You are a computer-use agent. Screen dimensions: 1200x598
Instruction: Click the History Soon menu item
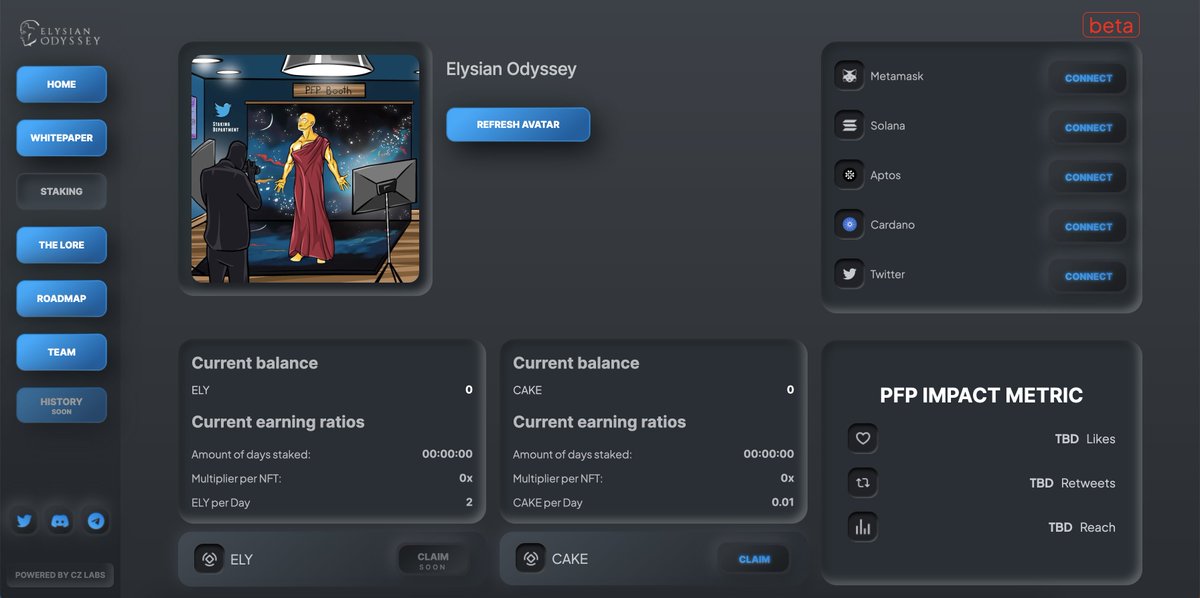[61, 405]
